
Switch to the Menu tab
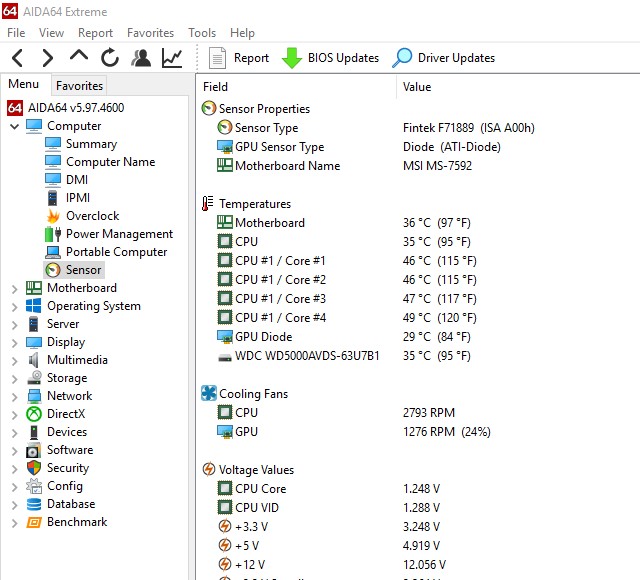coord(24,84)
